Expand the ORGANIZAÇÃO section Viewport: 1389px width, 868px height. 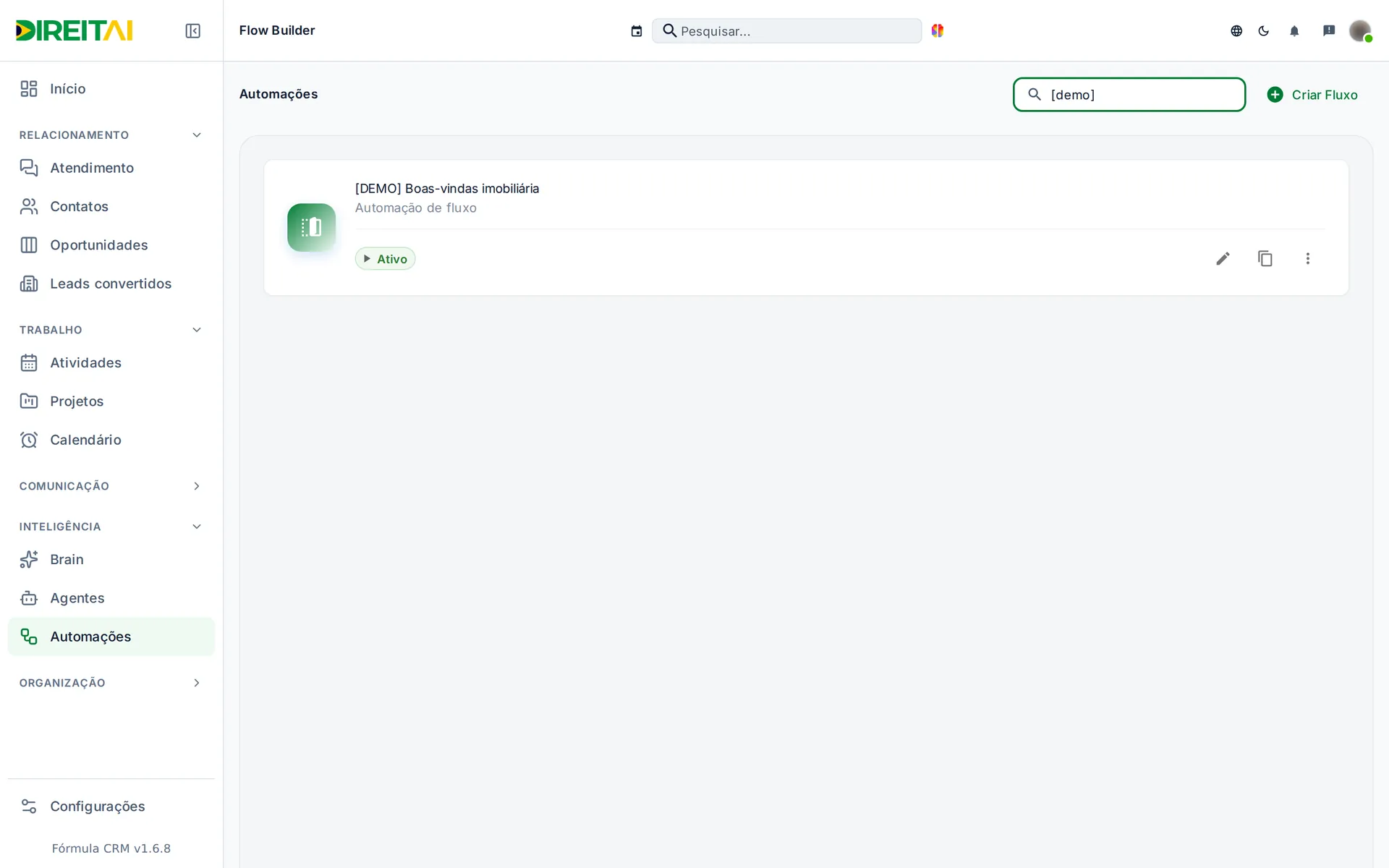point(111,683)
